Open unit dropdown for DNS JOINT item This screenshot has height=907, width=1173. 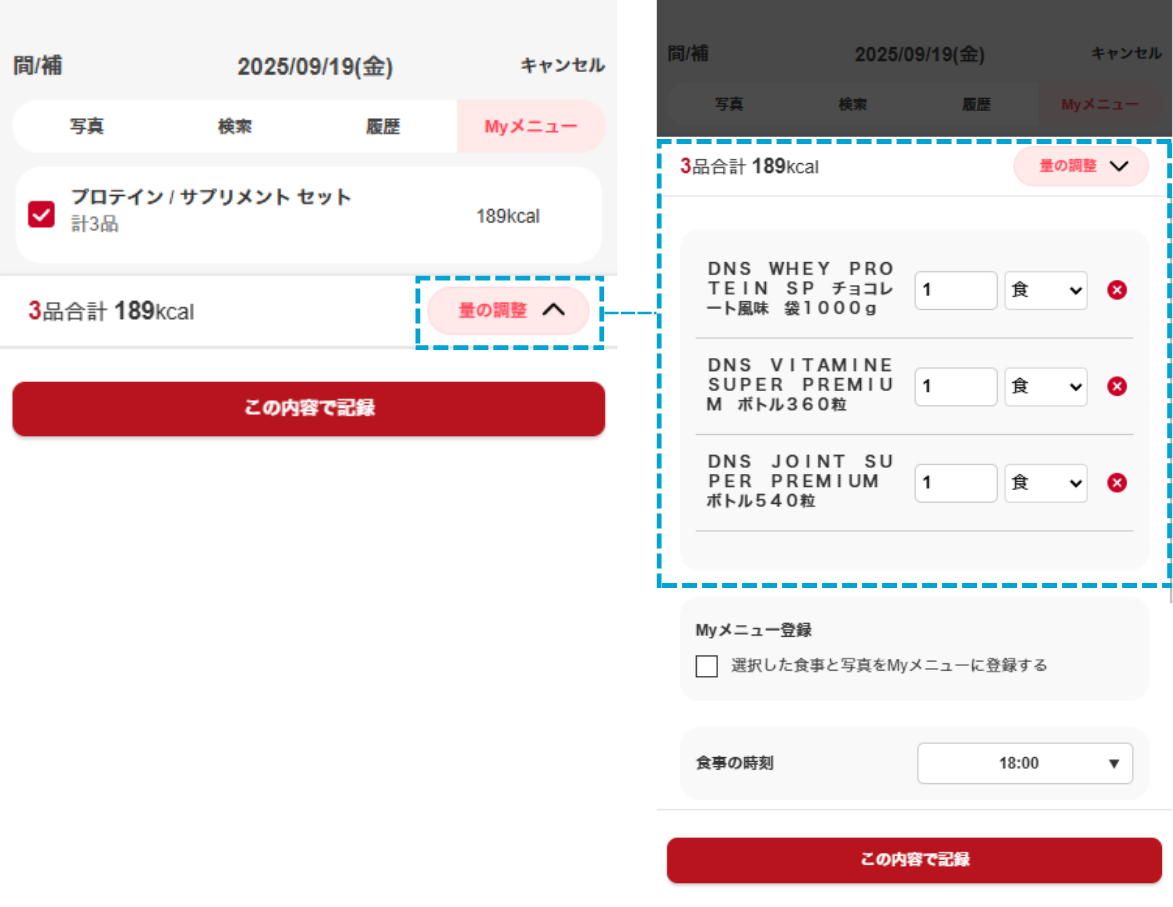pos(1046,483)
